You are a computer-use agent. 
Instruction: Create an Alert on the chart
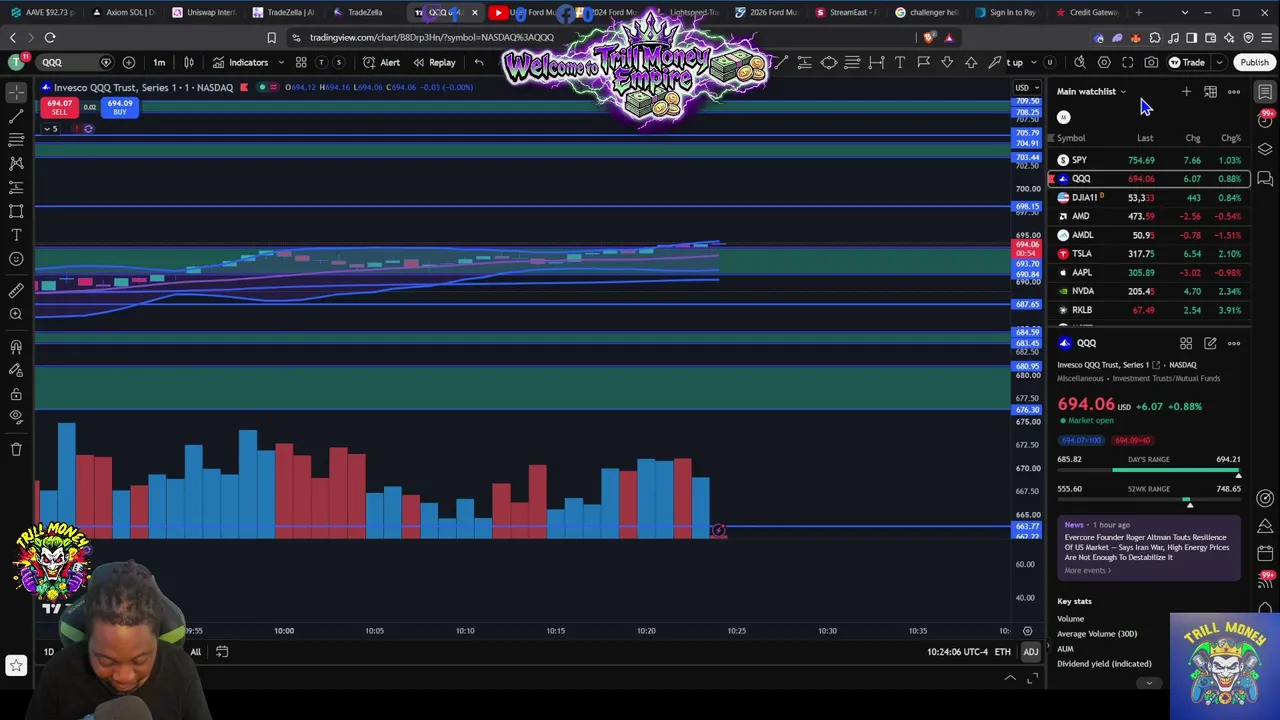[x=381, y=62]
